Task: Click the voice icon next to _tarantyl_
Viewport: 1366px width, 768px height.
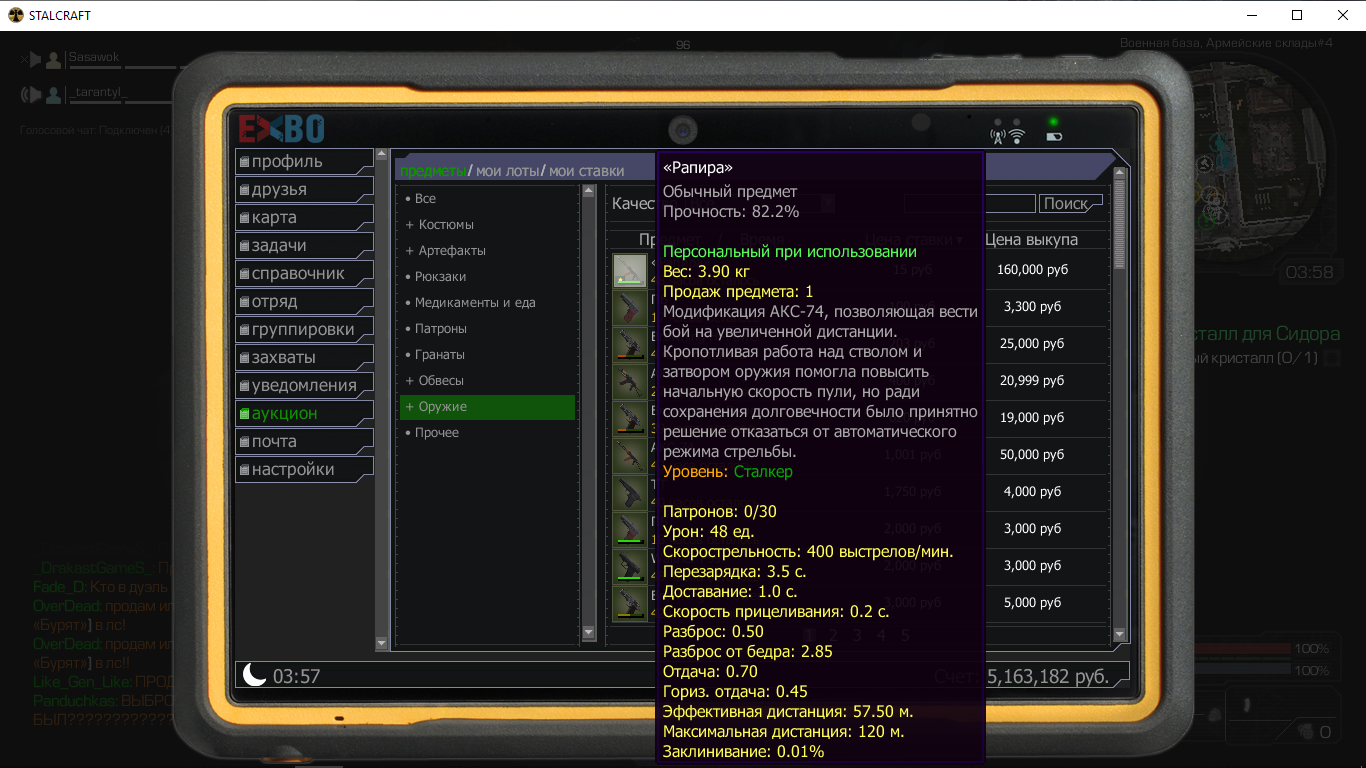Action: [32, 95]
